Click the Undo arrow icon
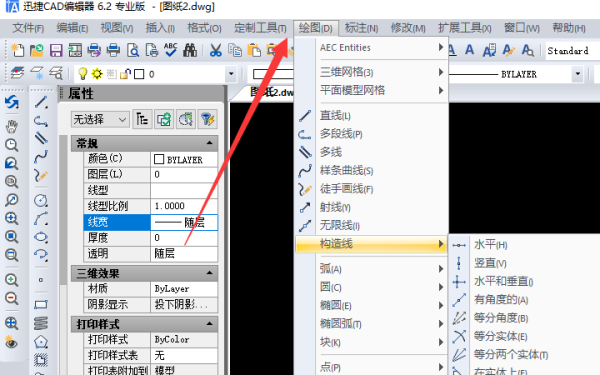 click(x=11, y=102)
